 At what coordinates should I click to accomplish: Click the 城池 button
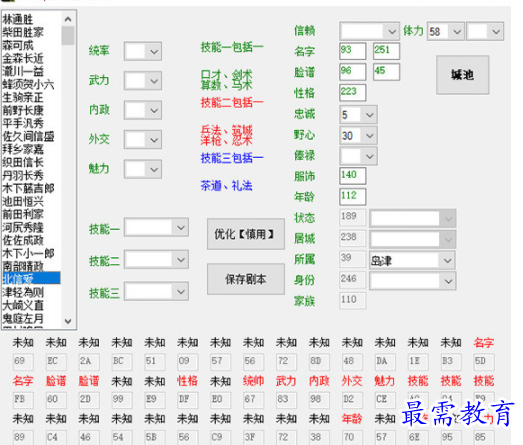[463, 75]
